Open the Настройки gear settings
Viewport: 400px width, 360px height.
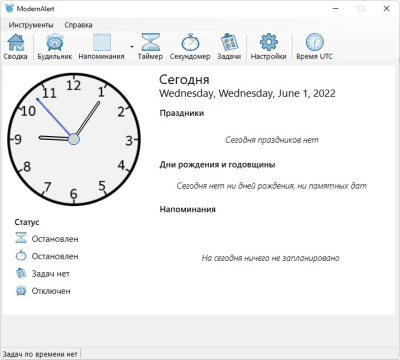269,42
